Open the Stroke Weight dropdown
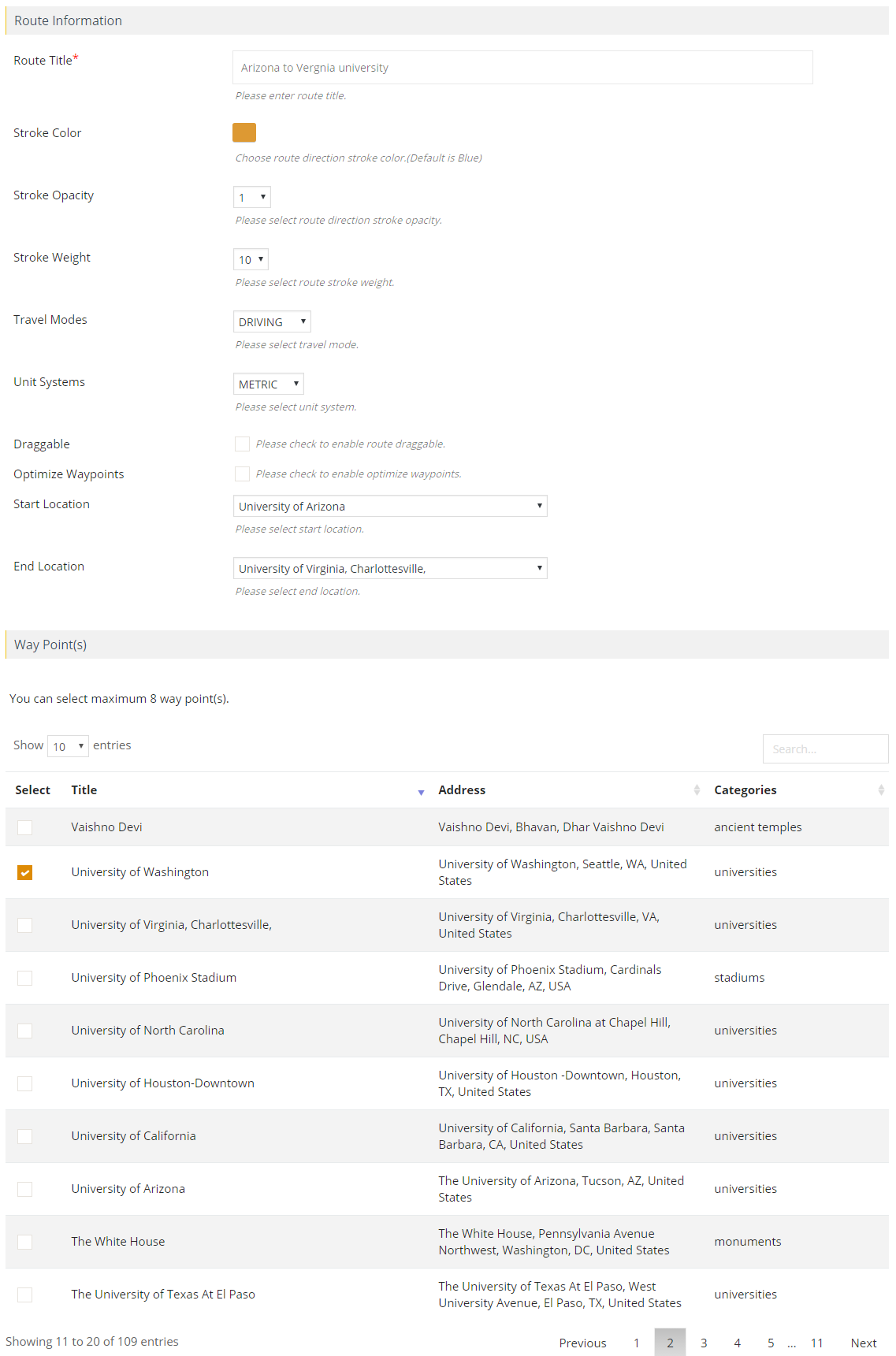The height and width of the screenshot is (1356, 896). (x=251, y=259)
